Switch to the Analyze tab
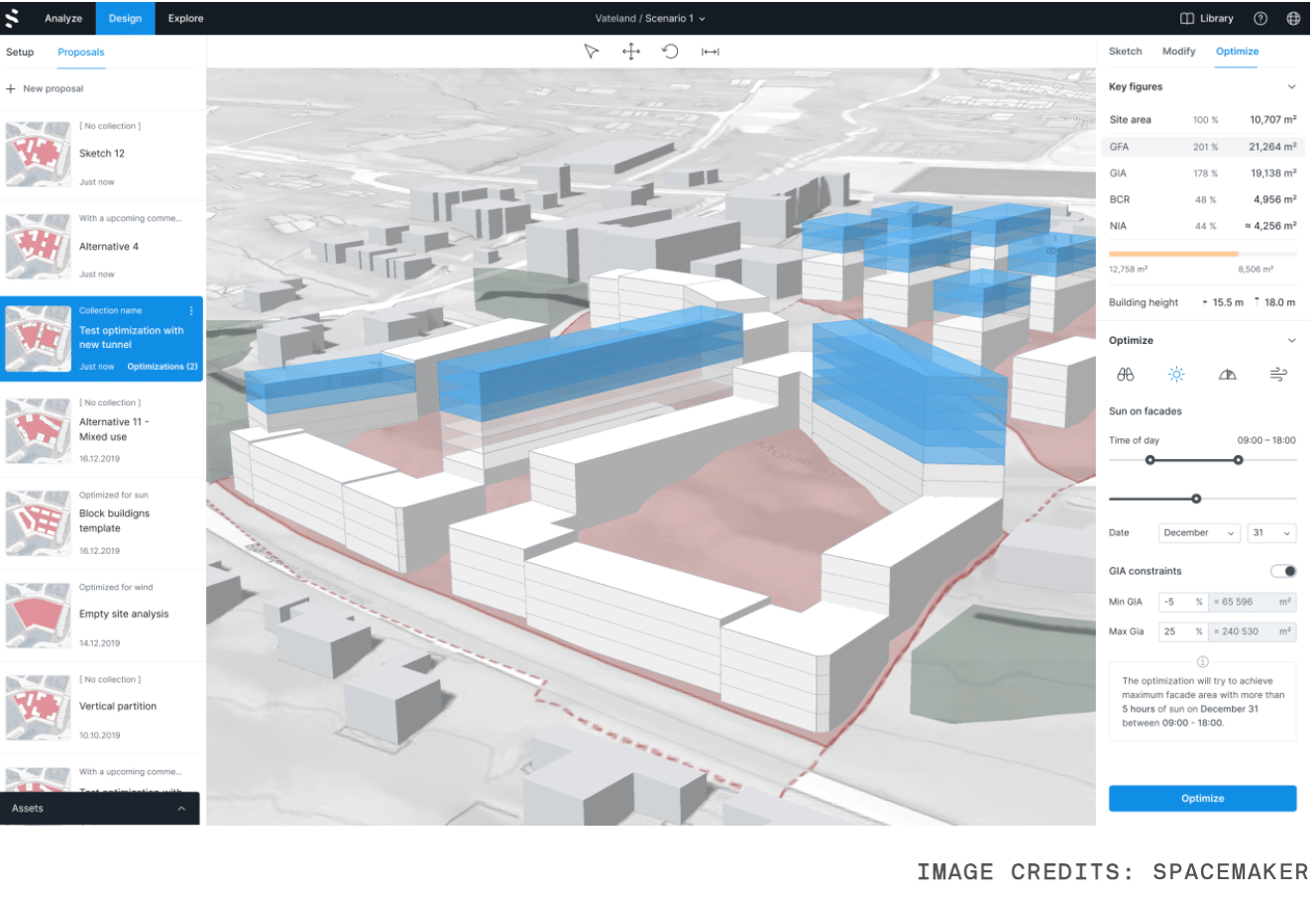 coord(63,19)
